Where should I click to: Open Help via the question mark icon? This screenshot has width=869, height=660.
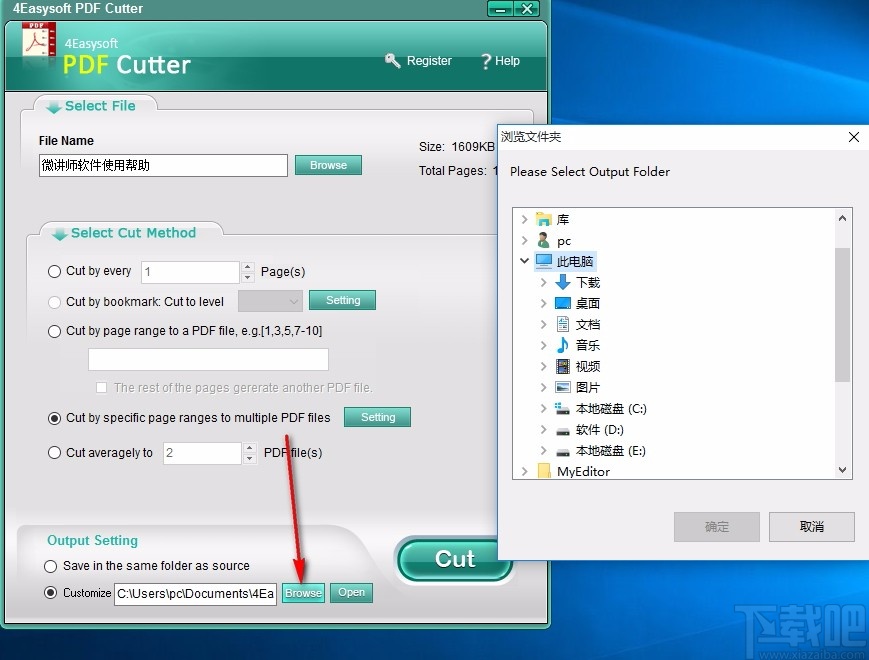tap(485, 60)
